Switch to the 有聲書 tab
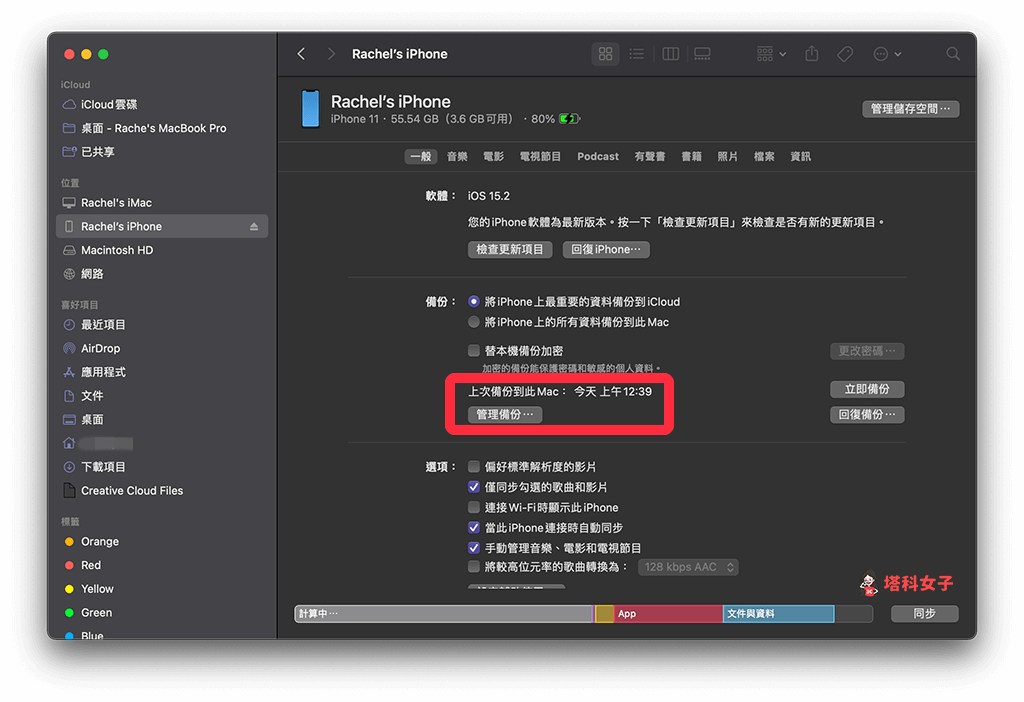This screenshot has width=1024, height=702. click(650, 157)
